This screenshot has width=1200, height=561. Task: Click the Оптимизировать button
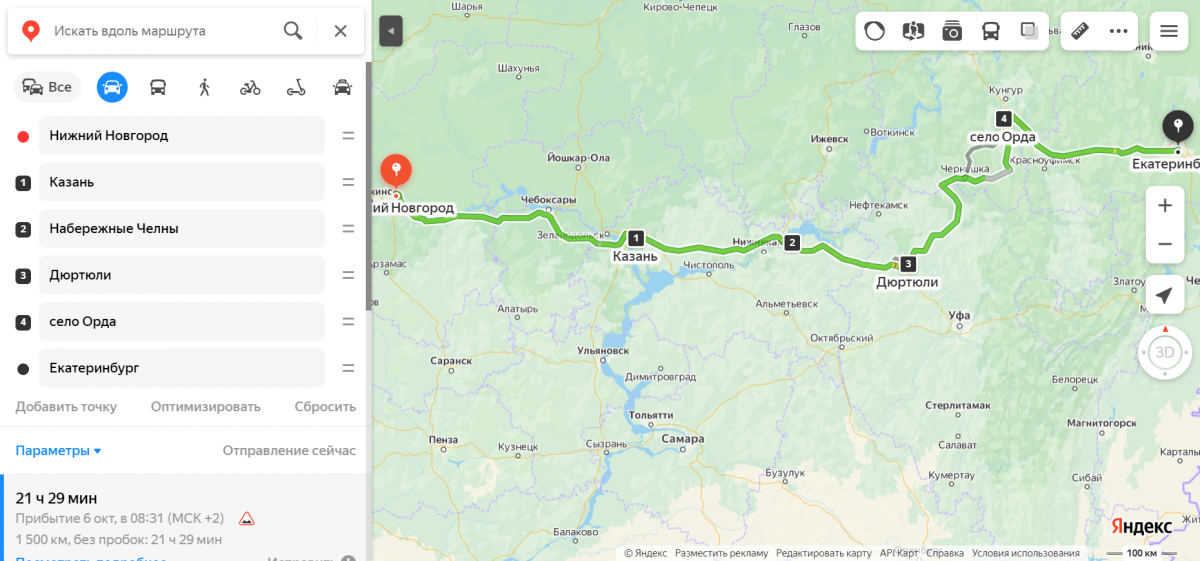[206, 407]
